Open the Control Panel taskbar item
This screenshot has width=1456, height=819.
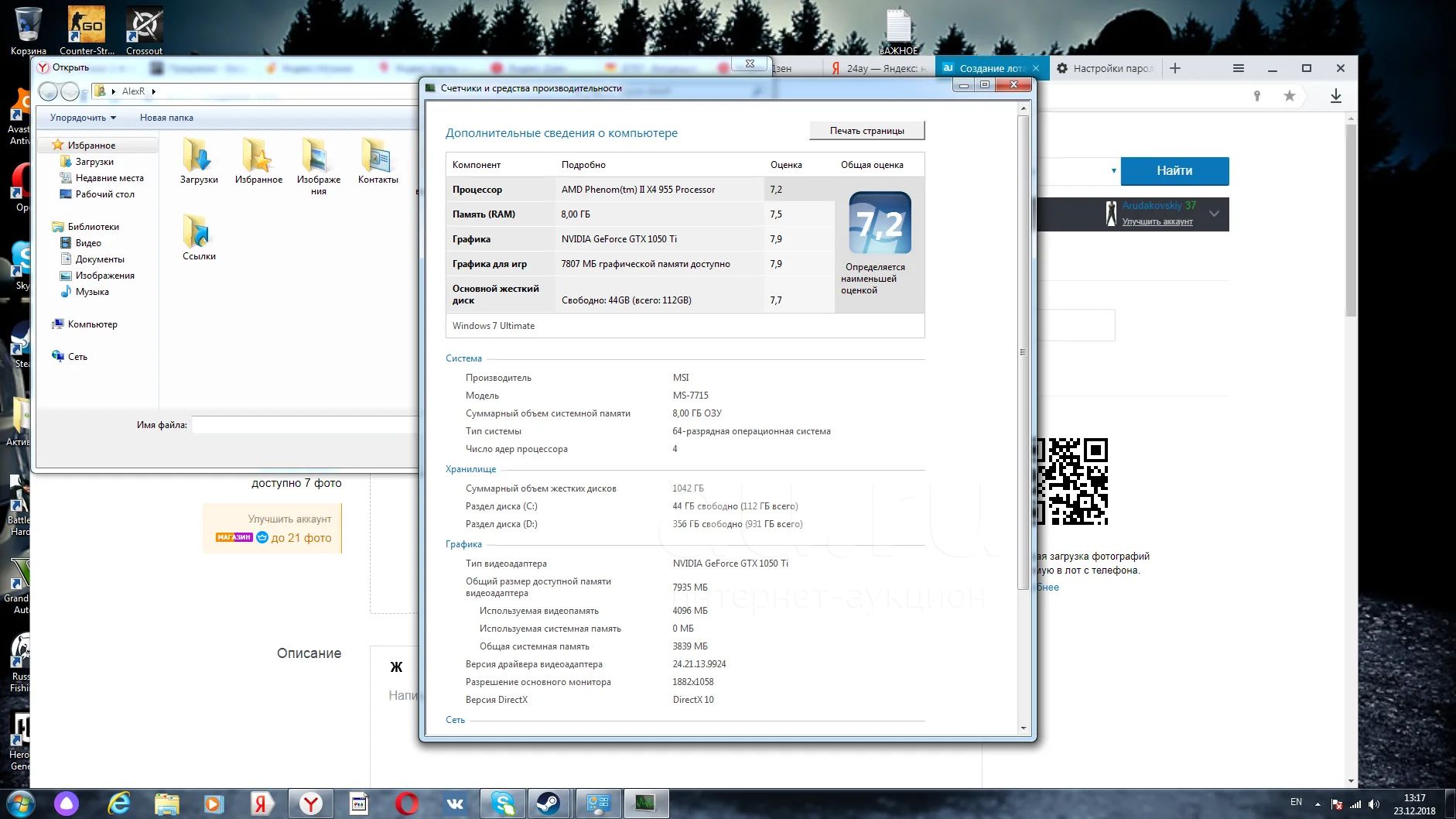tap(598, 804)
